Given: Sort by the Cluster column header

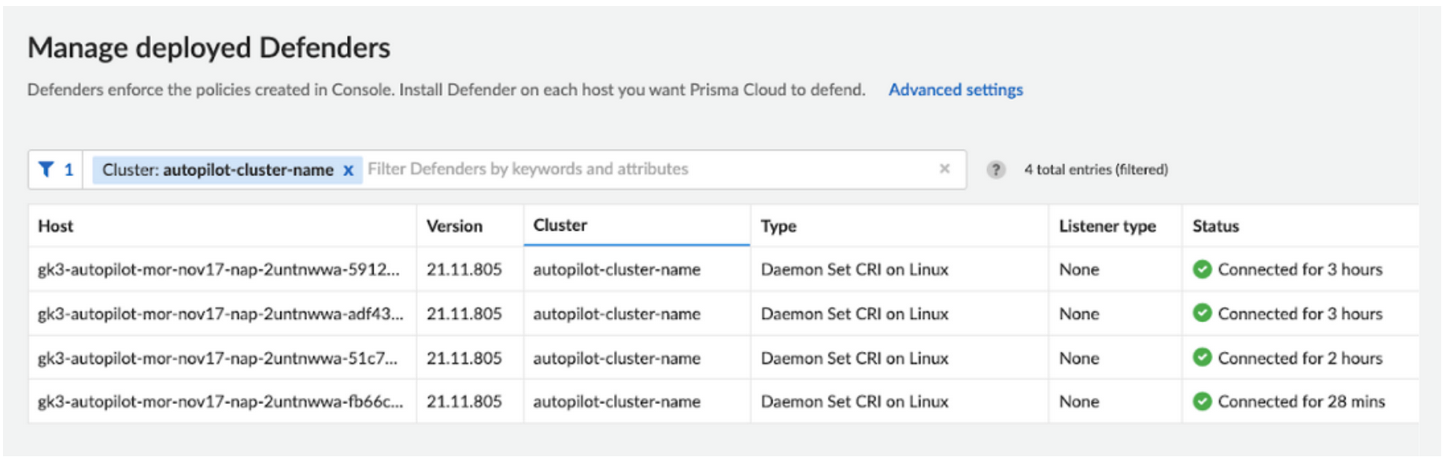Looking at the screenshot, I should [560, 225].
